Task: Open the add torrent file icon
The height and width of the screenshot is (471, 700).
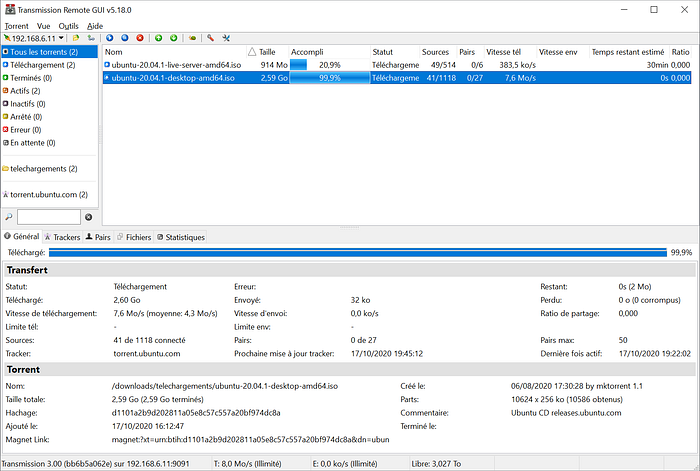Action: (76, 38)
